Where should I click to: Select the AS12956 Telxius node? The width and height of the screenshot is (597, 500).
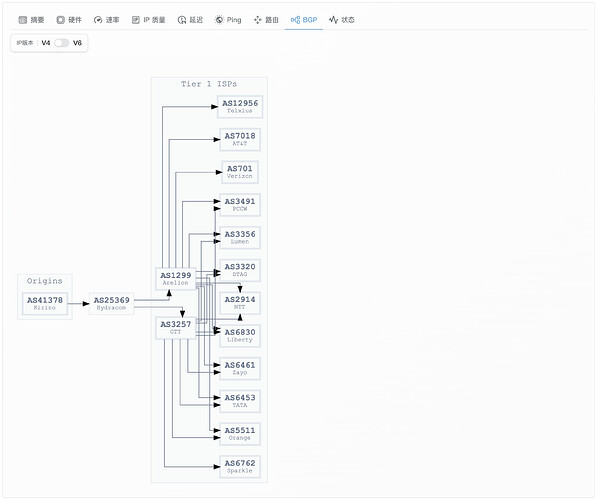pyautogui.click(x=240, y=107)
